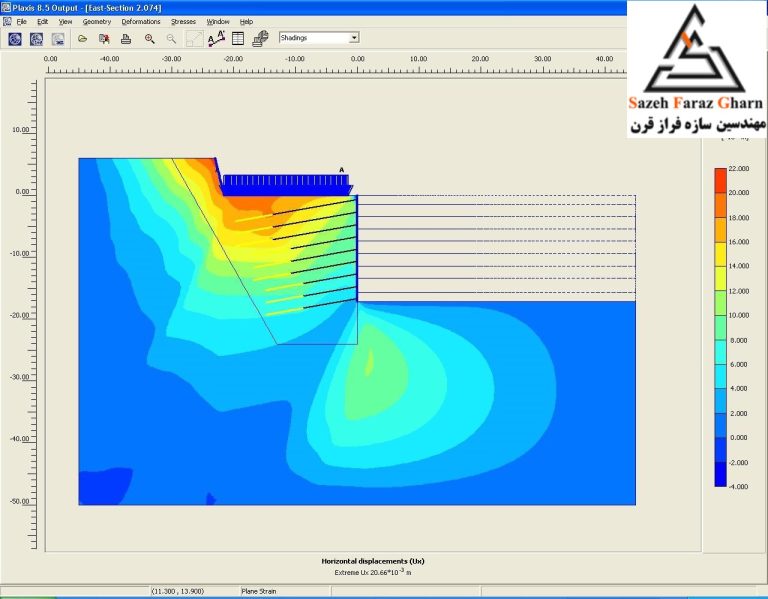Click the zoom in magnifier icon
Viewport: 768px width, 599px height.
tap(149, 39)
